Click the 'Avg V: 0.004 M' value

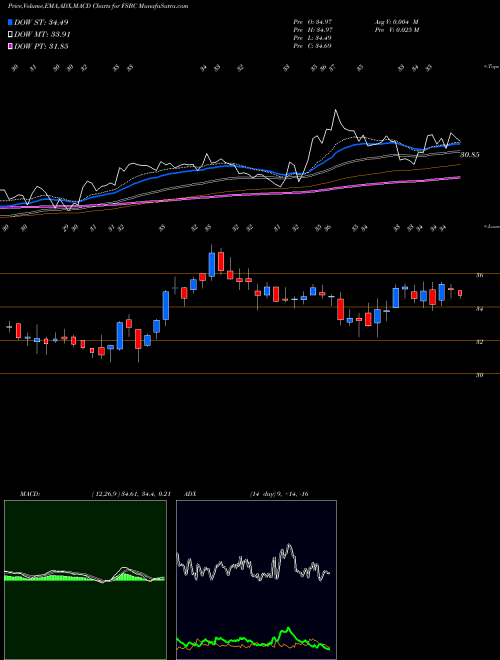pos(396,22)
